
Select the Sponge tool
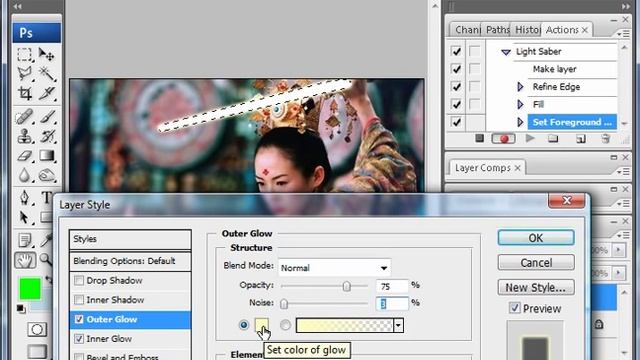tap(46, 176)
